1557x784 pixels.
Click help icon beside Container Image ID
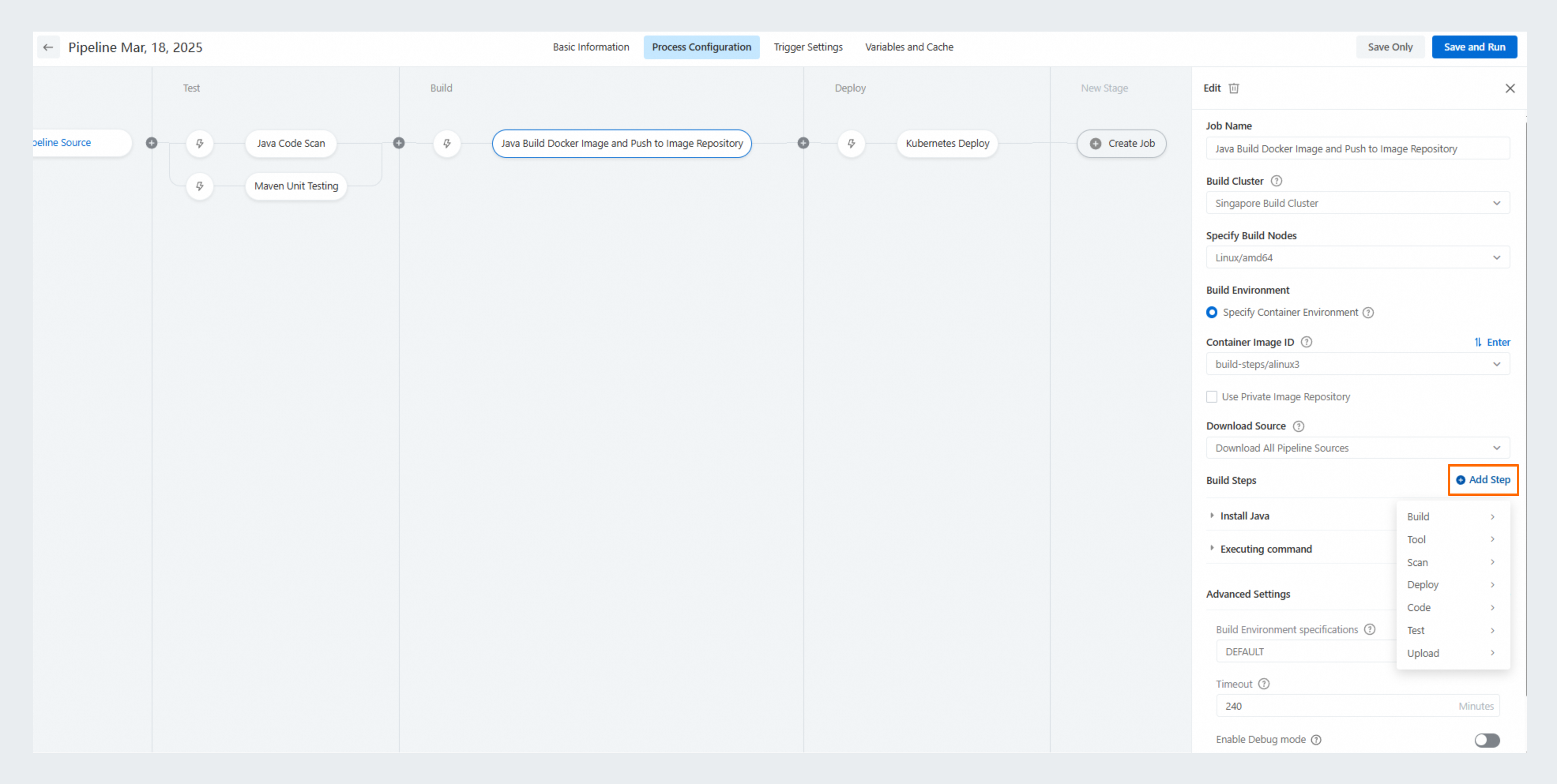(1306, 342)
